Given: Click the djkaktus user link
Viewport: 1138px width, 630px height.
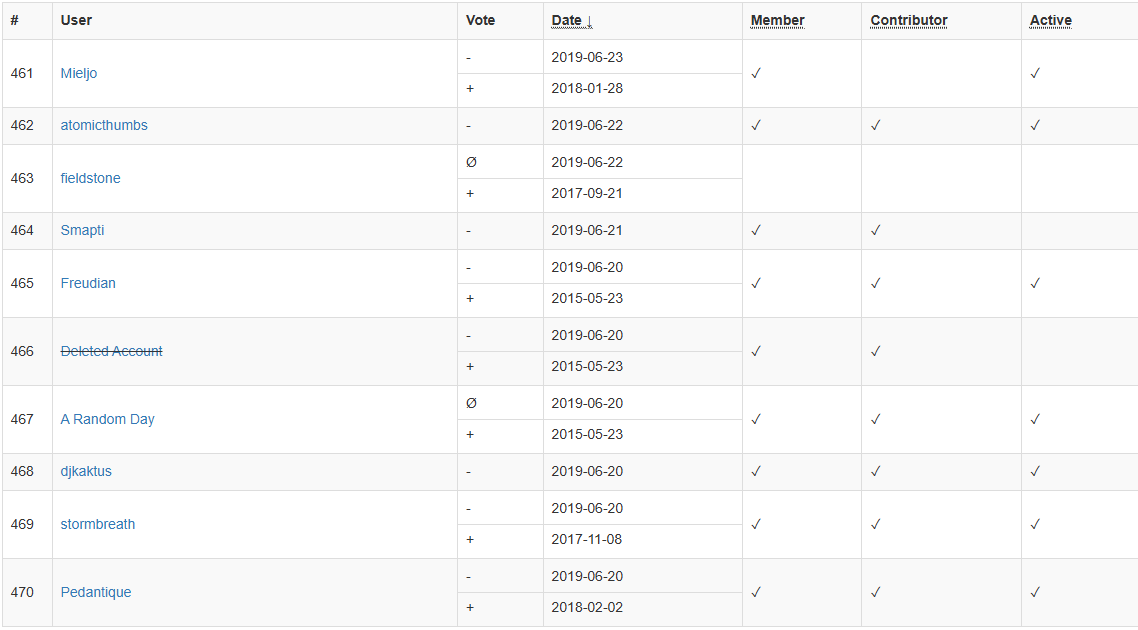Looking at the screenshot, I should click(x=86, y=471).
